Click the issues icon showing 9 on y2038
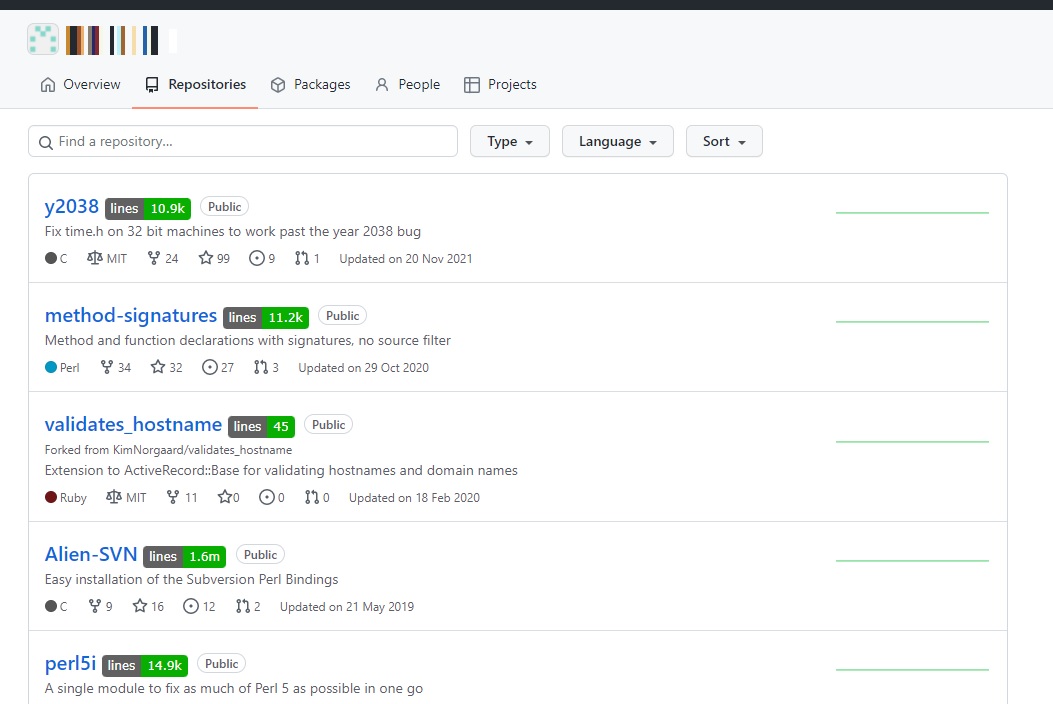 click(x=257, y=258)
